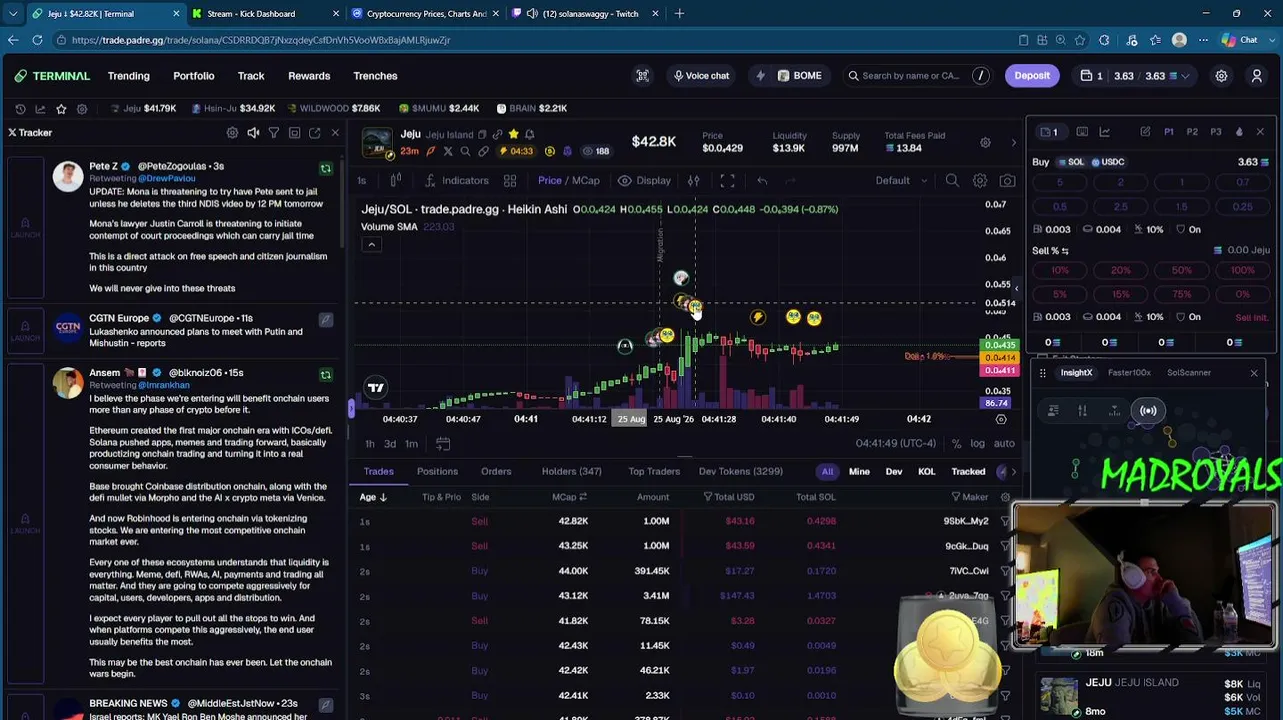Open the go-to-date calendar icon
This screenshot has height=720, width=1283.
click(443, 444)
